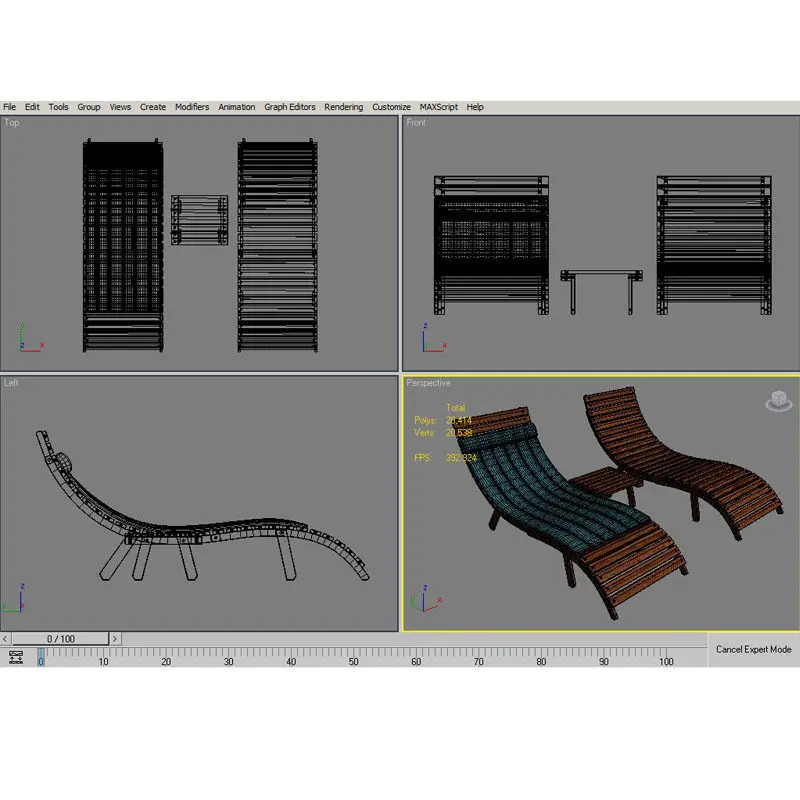The height and width of the screenshot is (800, 800).
Task: Click Polys count statistic in Perspective viewport
Action: pyautogui.click(x=443, y=420)
